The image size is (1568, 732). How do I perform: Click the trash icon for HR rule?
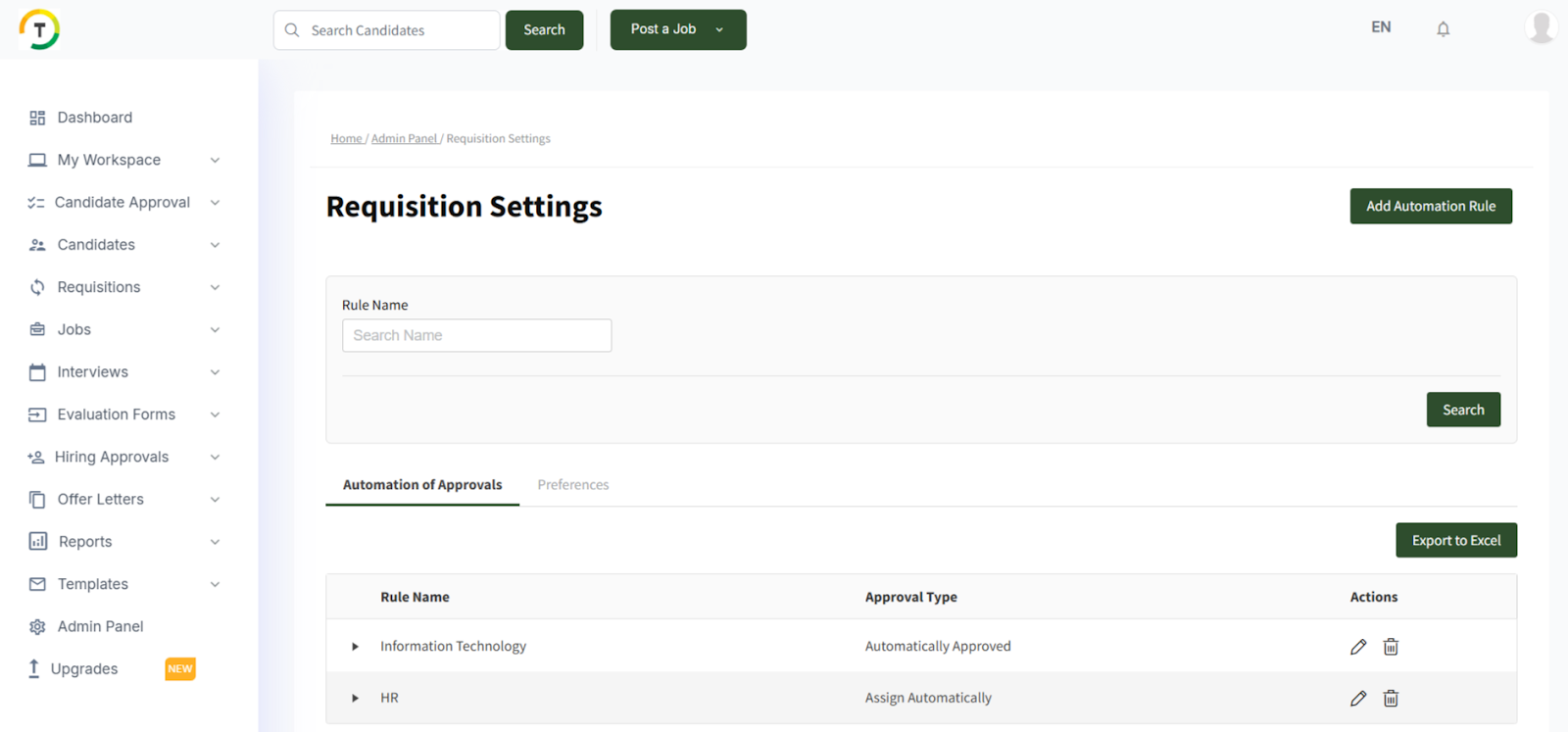point(1391,699)
